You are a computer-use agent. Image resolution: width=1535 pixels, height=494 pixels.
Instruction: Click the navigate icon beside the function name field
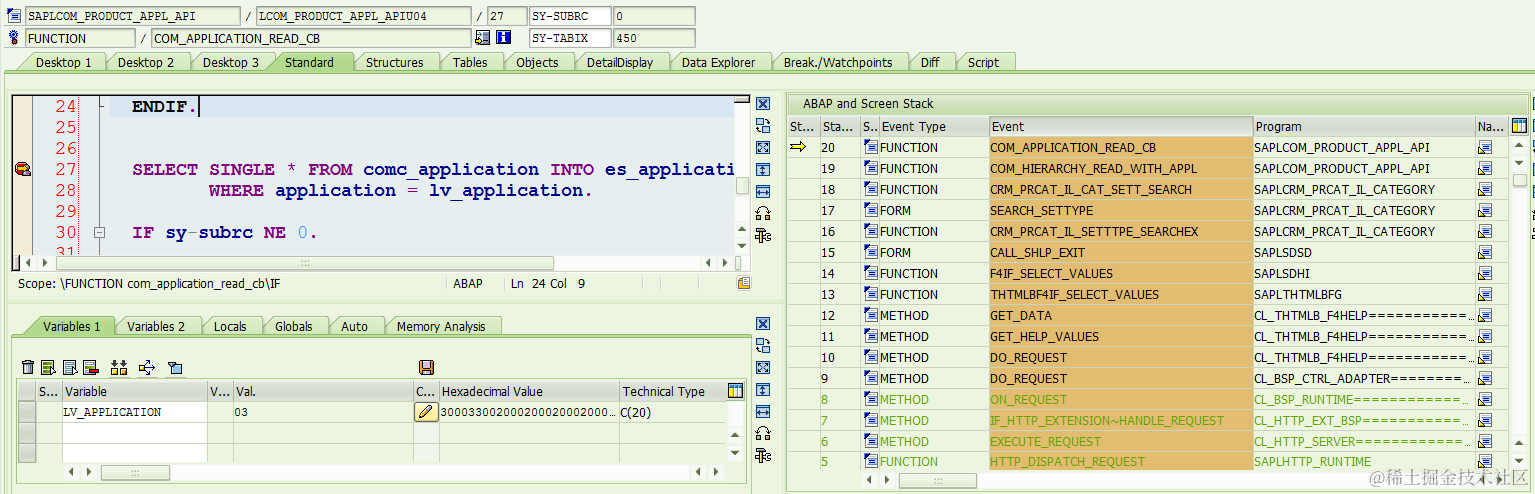click(x=483, y=38)
